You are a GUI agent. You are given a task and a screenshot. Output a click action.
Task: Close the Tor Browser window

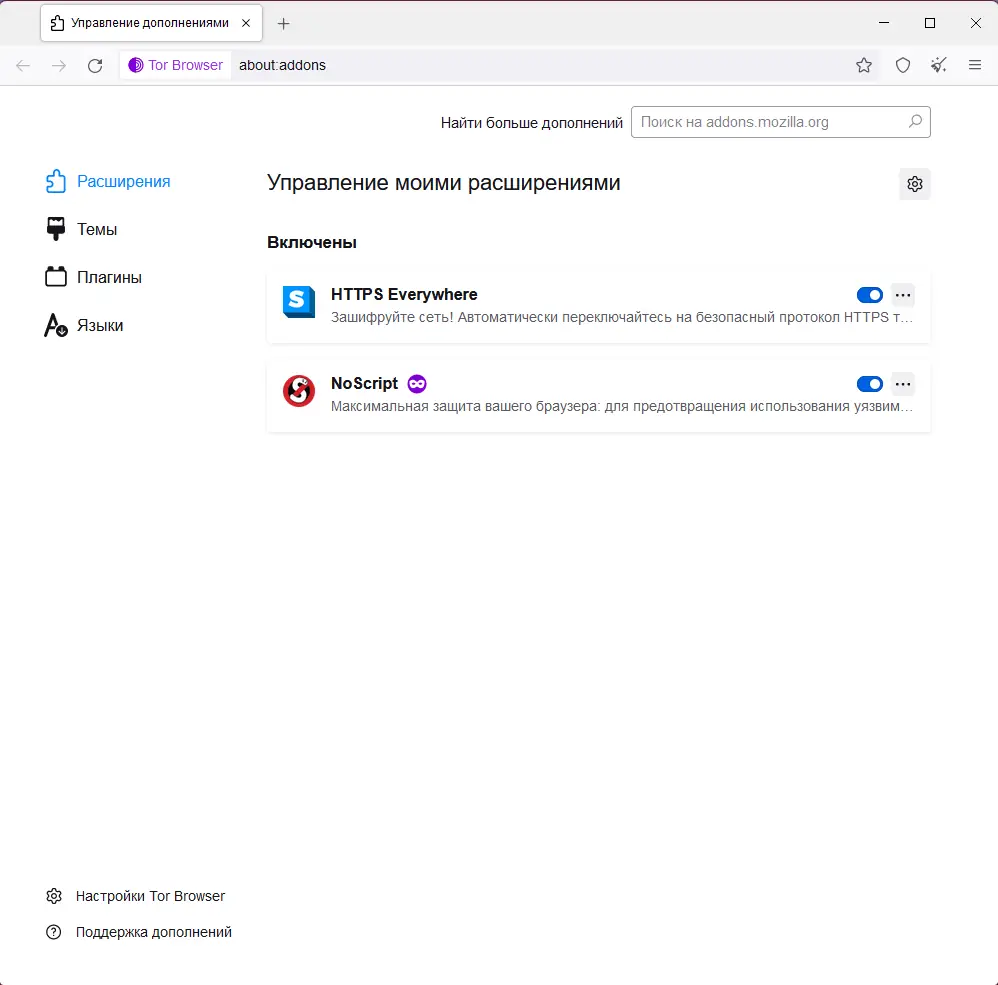(975, 23)
